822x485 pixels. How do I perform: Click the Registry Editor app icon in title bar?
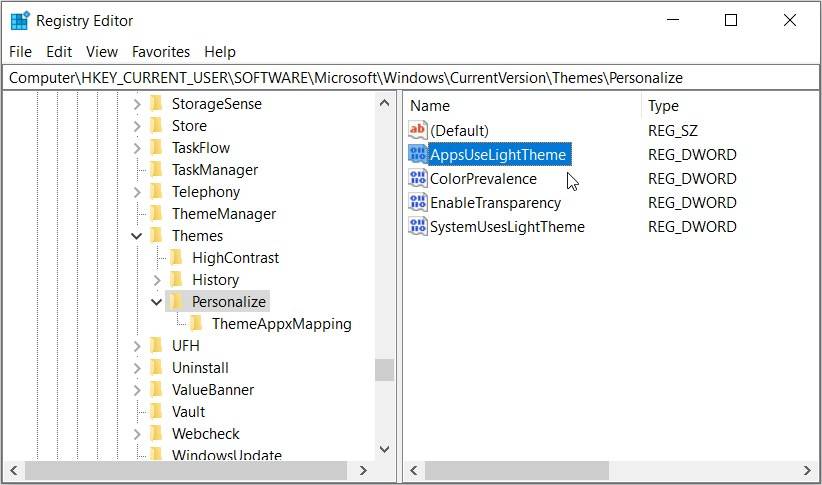(x=20, y=20)
